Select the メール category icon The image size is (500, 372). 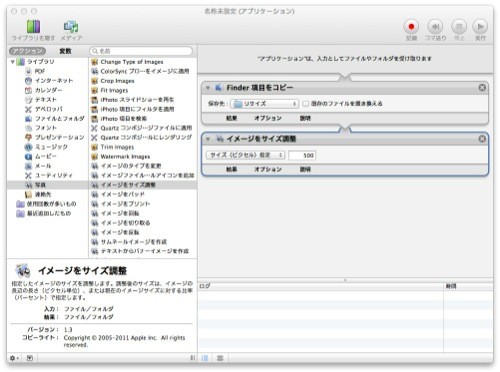29,166
